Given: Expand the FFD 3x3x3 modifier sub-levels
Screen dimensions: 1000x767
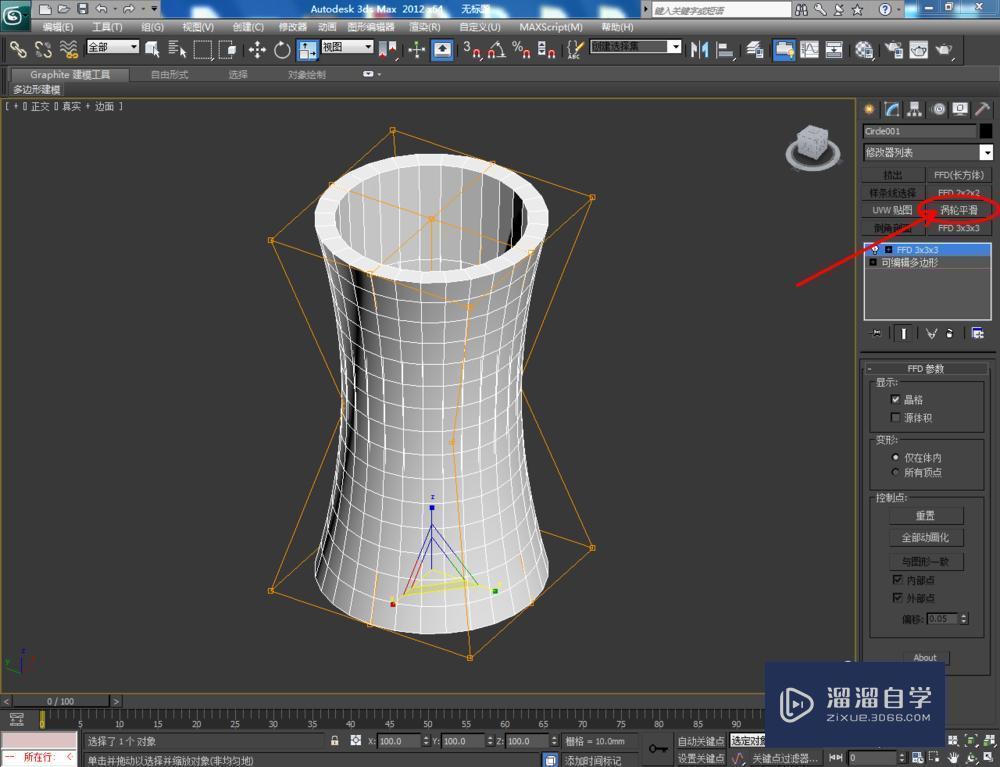Looking at the screenshot, I should click(x=888, y=250).
